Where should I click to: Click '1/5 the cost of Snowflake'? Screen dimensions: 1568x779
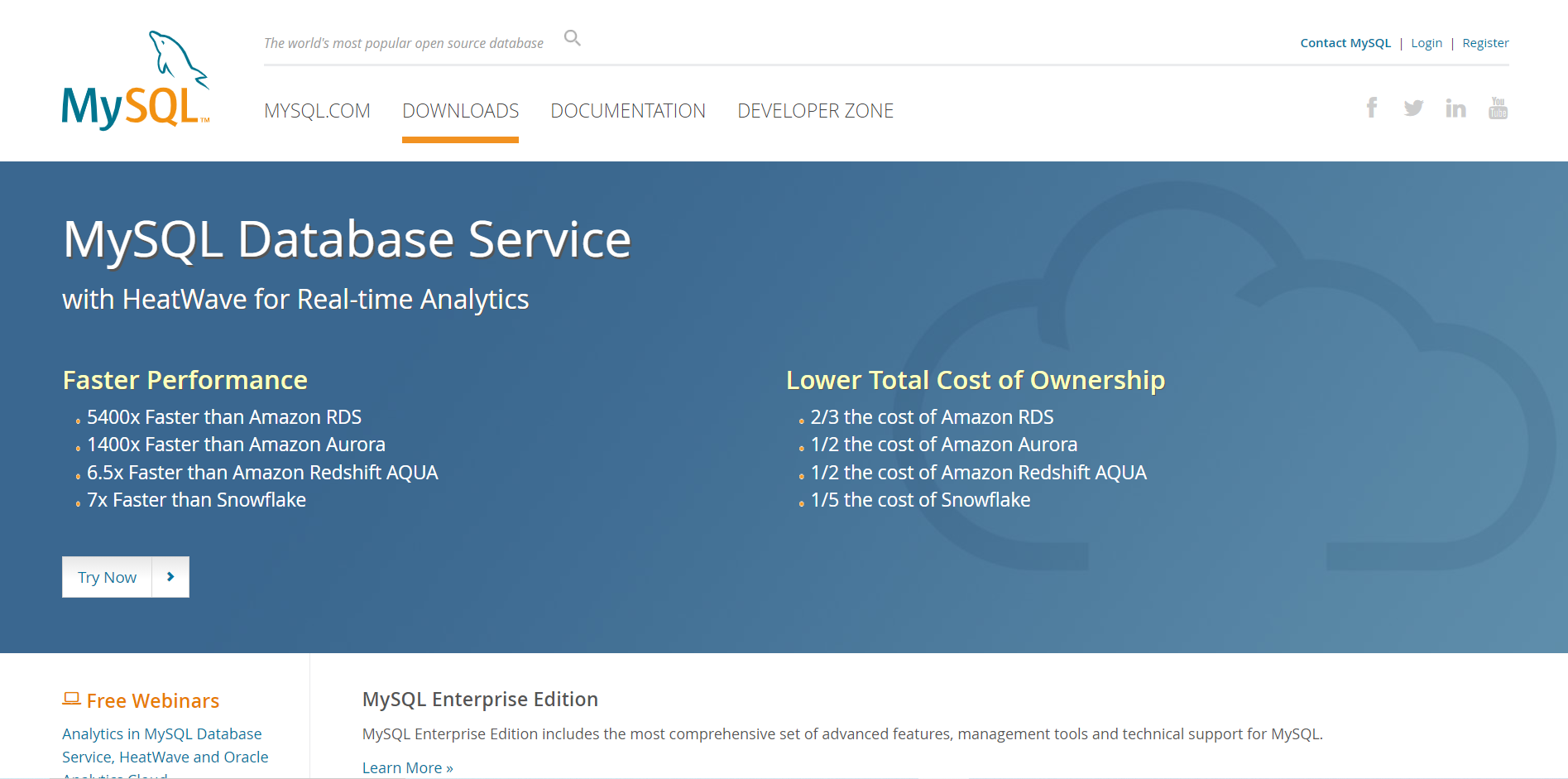click(920, 500)
